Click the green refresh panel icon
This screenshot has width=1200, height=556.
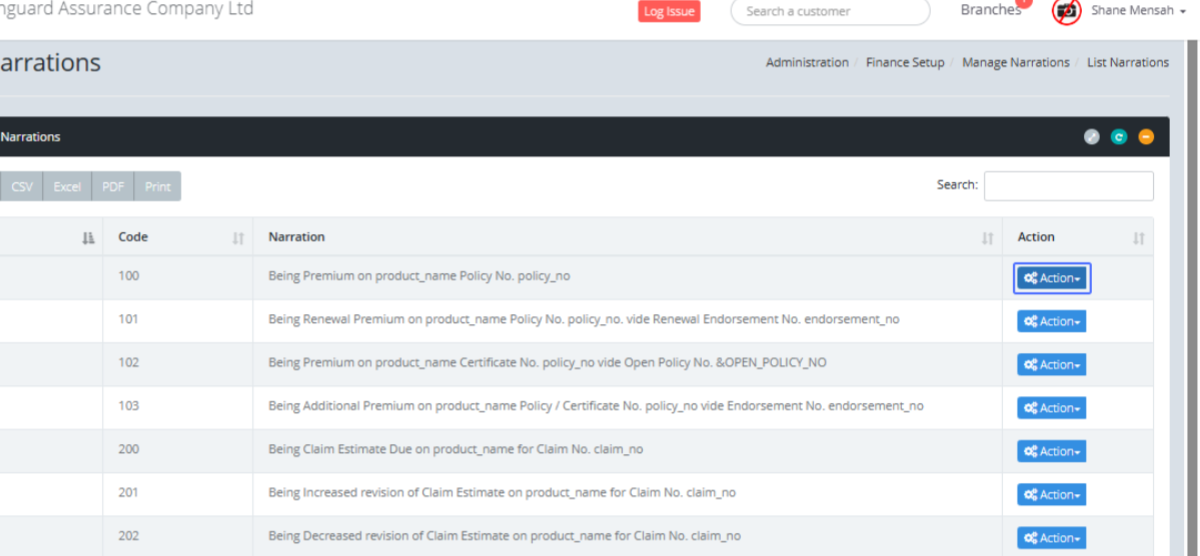point(1119,137)
